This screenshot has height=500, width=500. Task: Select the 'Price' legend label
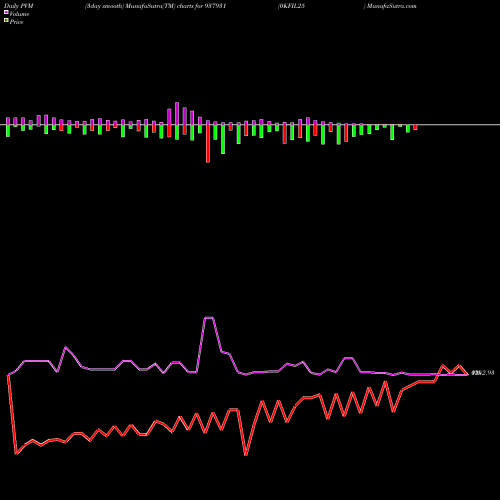[17, 22]
